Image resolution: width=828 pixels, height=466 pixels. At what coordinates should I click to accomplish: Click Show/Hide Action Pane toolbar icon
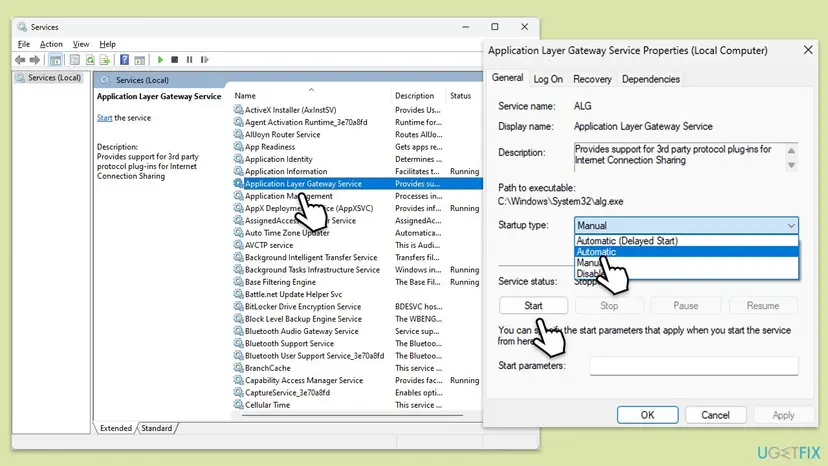point(139,60)
